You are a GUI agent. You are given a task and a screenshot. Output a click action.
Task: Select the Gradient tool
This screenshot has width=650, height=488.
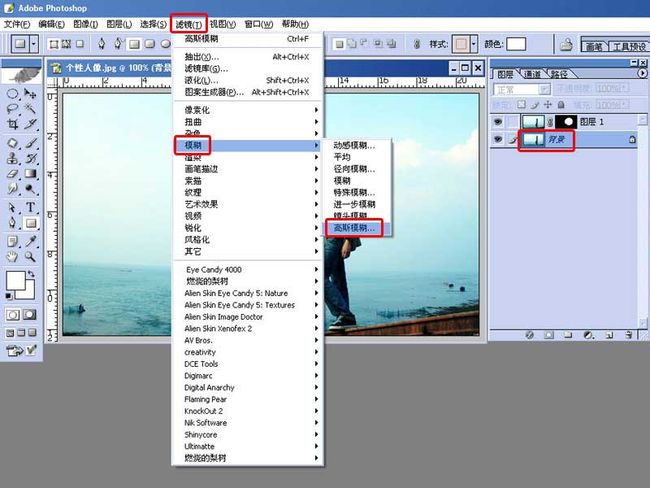[30, 174]
